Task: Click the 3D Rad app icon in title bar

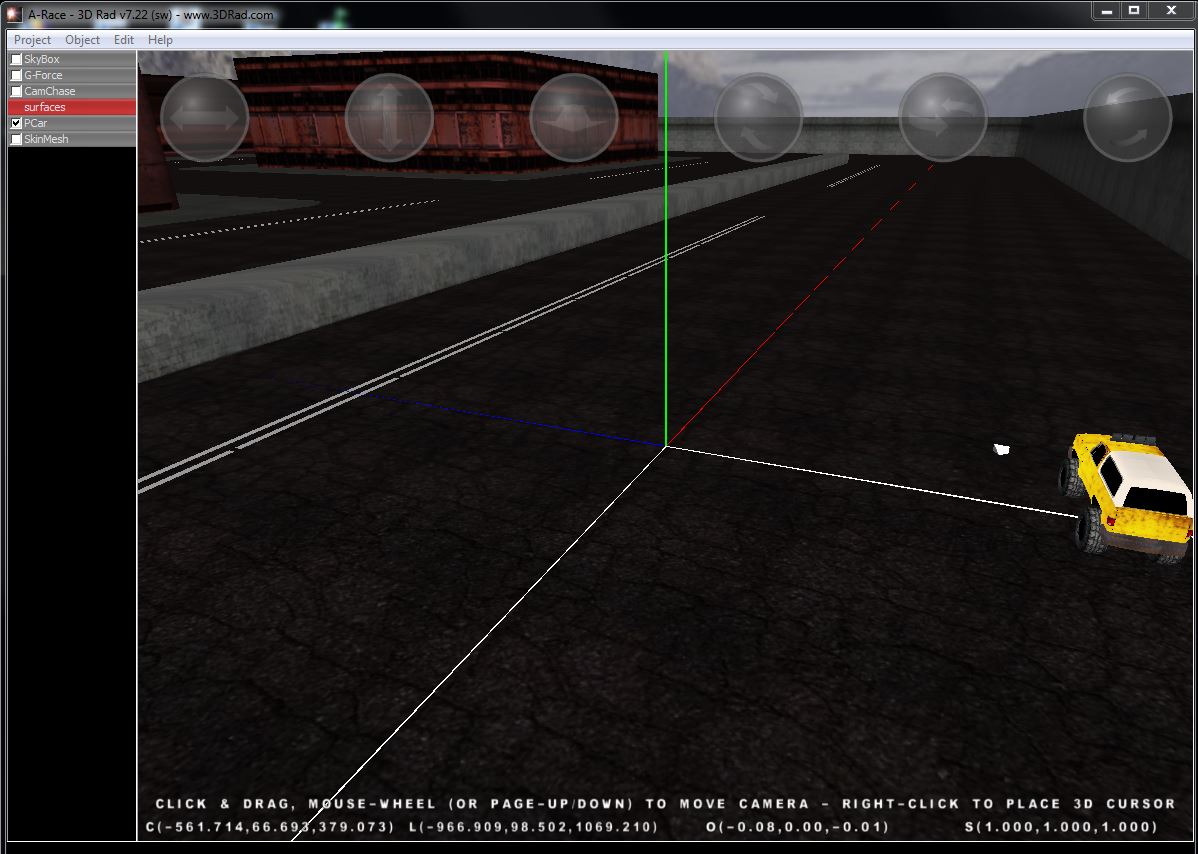Action: tap(14, 15)
